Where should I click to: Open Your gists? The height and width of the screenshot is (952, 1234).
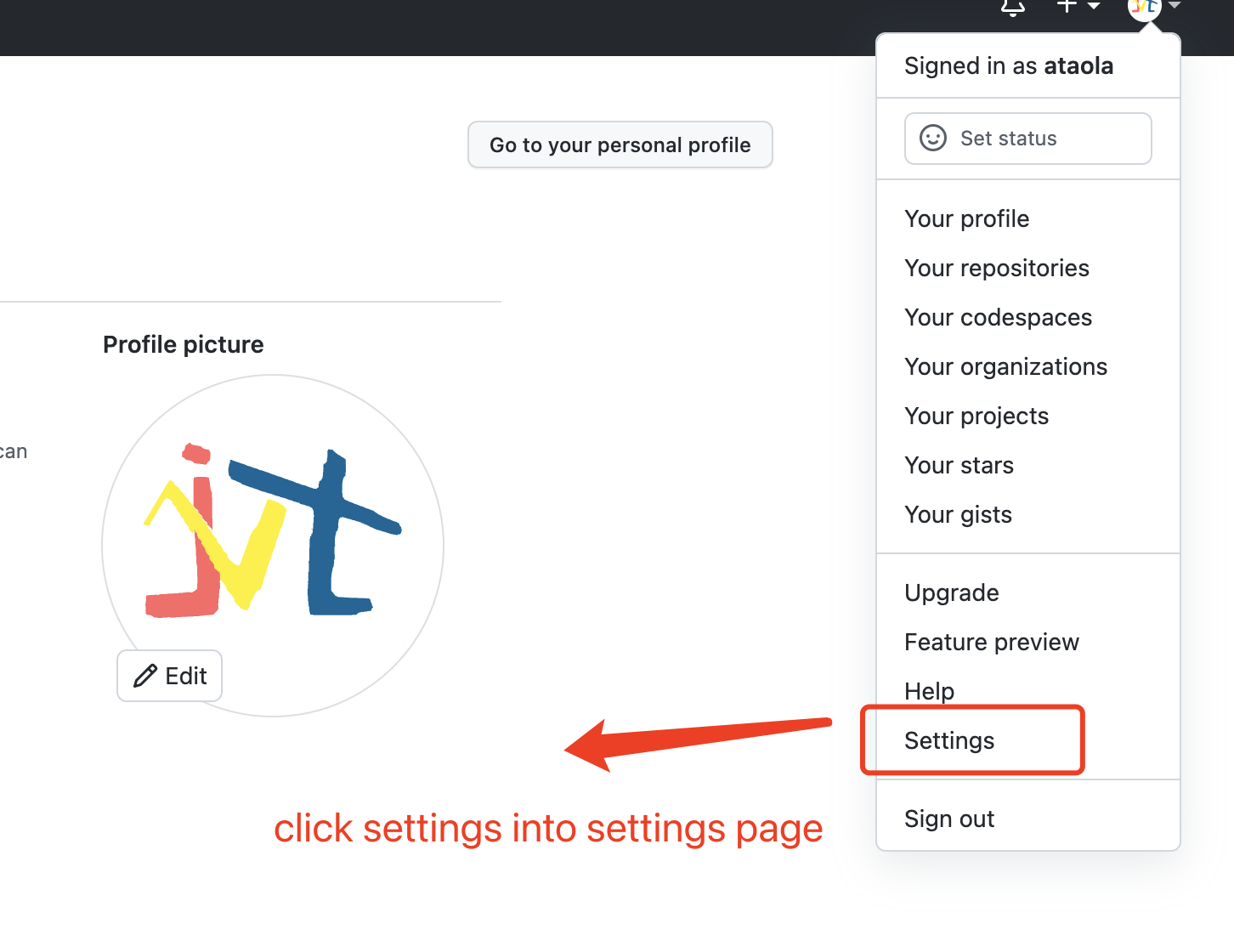(958, 514)
